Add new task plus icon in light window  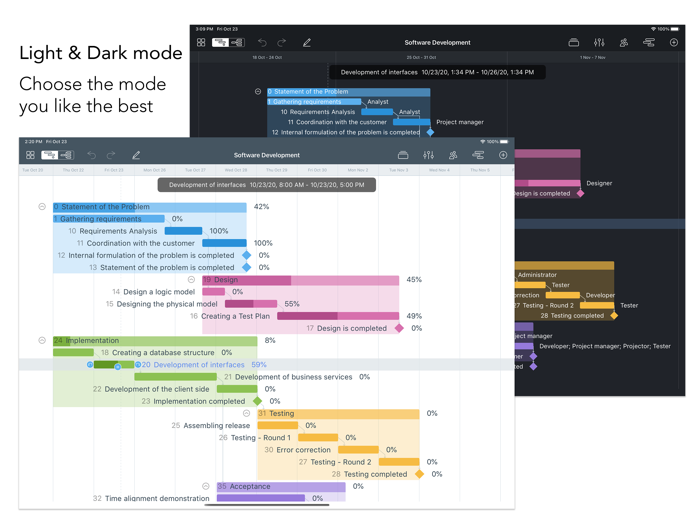pyautogui.click(x=503, y=155)
